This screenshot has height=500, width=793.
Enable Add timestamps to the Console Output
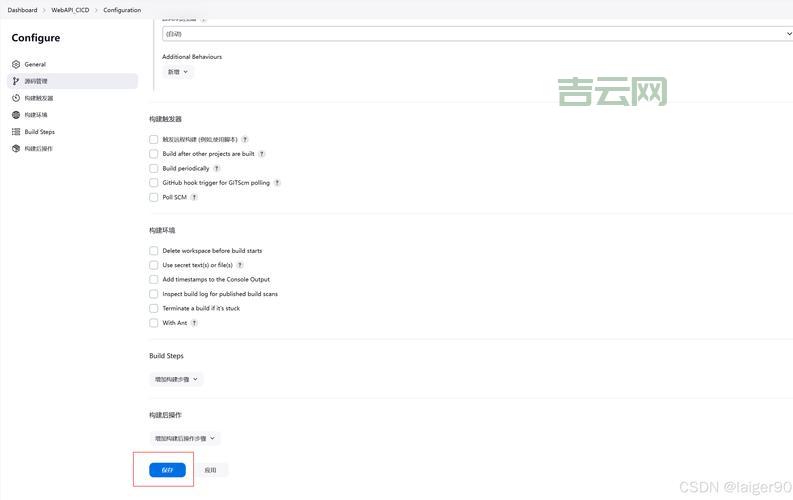click(154, 280)
